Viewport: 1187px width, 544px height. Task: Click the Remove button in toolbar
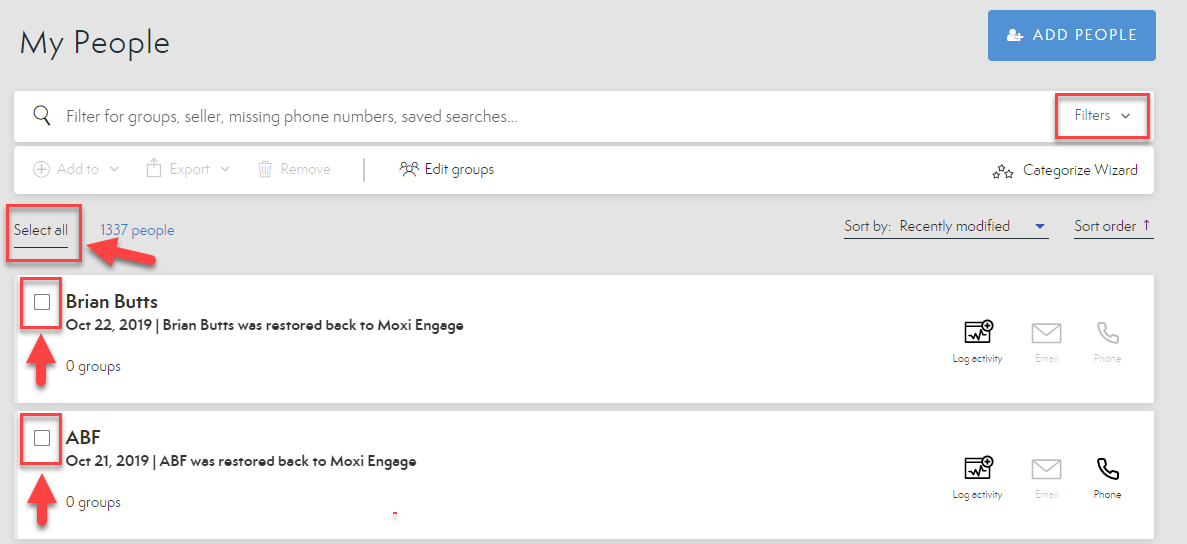[x=294, y=169]
